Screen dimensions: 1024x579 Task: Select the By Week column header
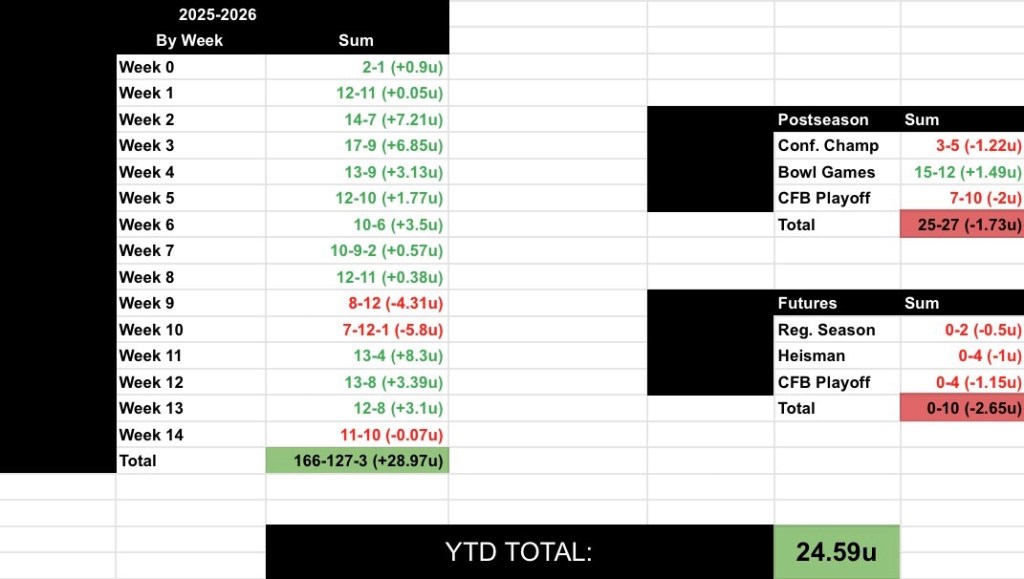tap(191, 40)
